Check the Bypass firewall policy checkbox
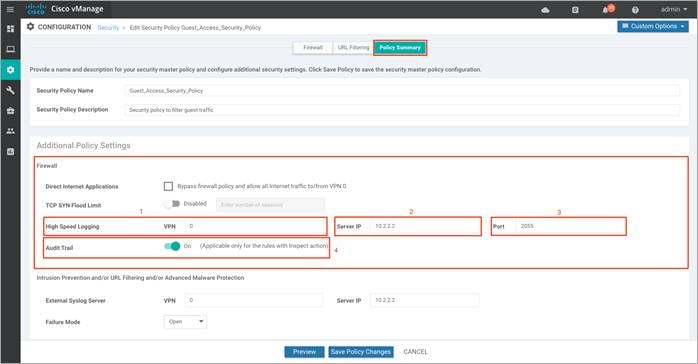The width and height of the screenshot is (698, 364). 168,186
